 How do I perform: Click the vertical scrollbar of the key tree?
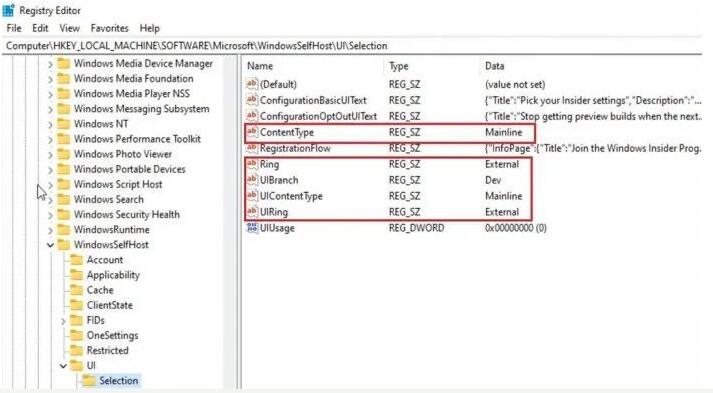[230, 223]
